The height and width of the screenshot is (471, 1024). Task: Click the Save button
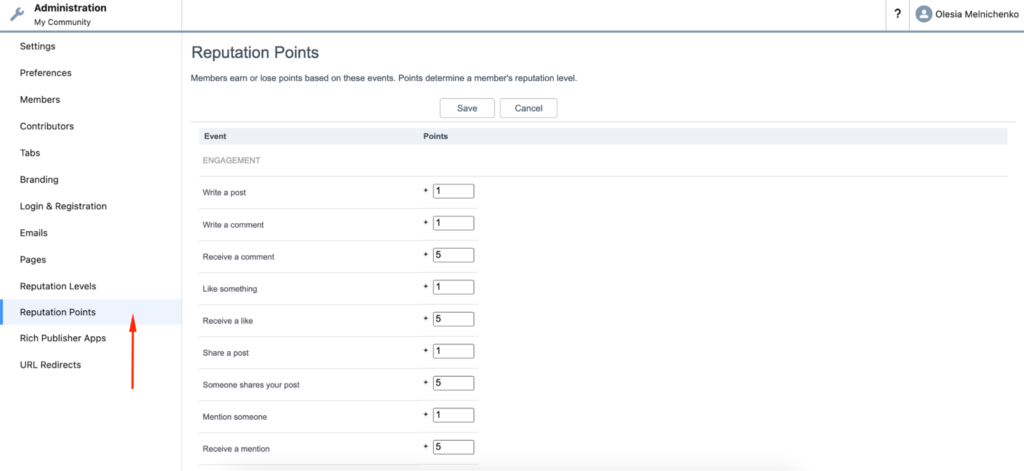point(467,108)
